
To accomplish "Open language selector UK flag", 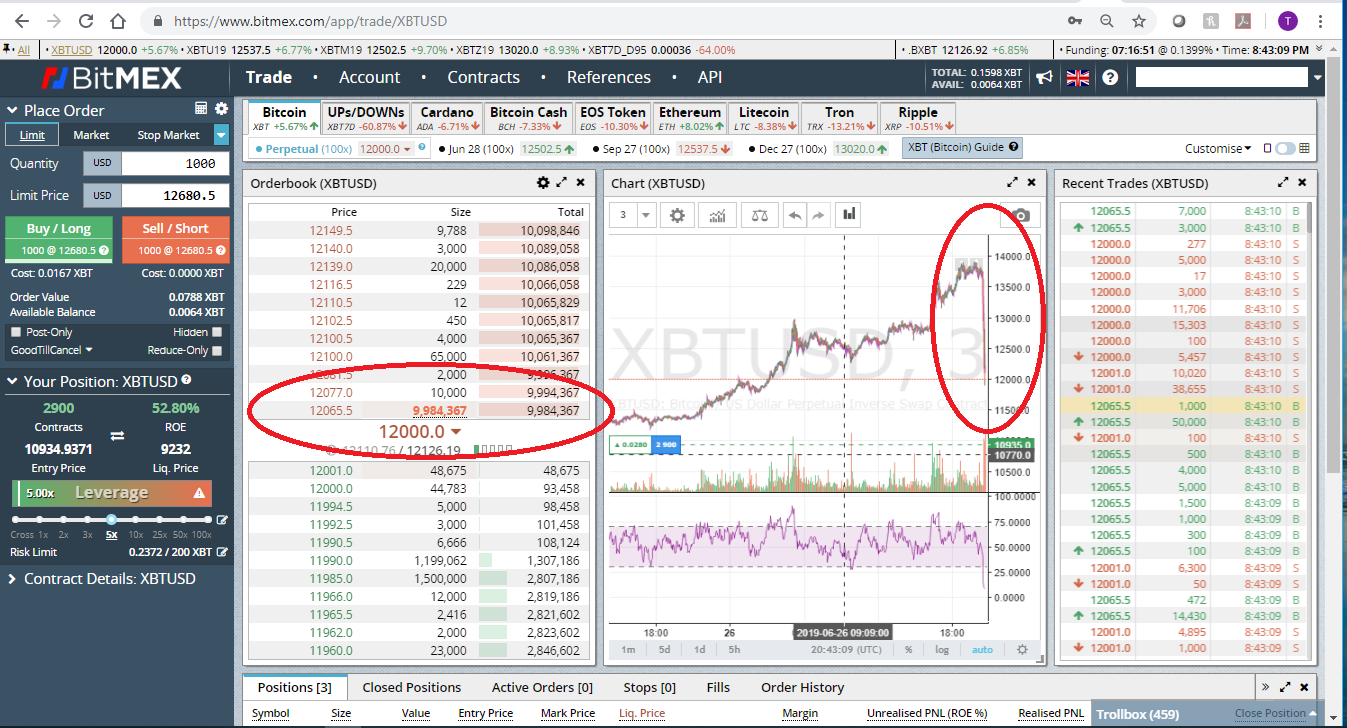I will pos(1078,78).
